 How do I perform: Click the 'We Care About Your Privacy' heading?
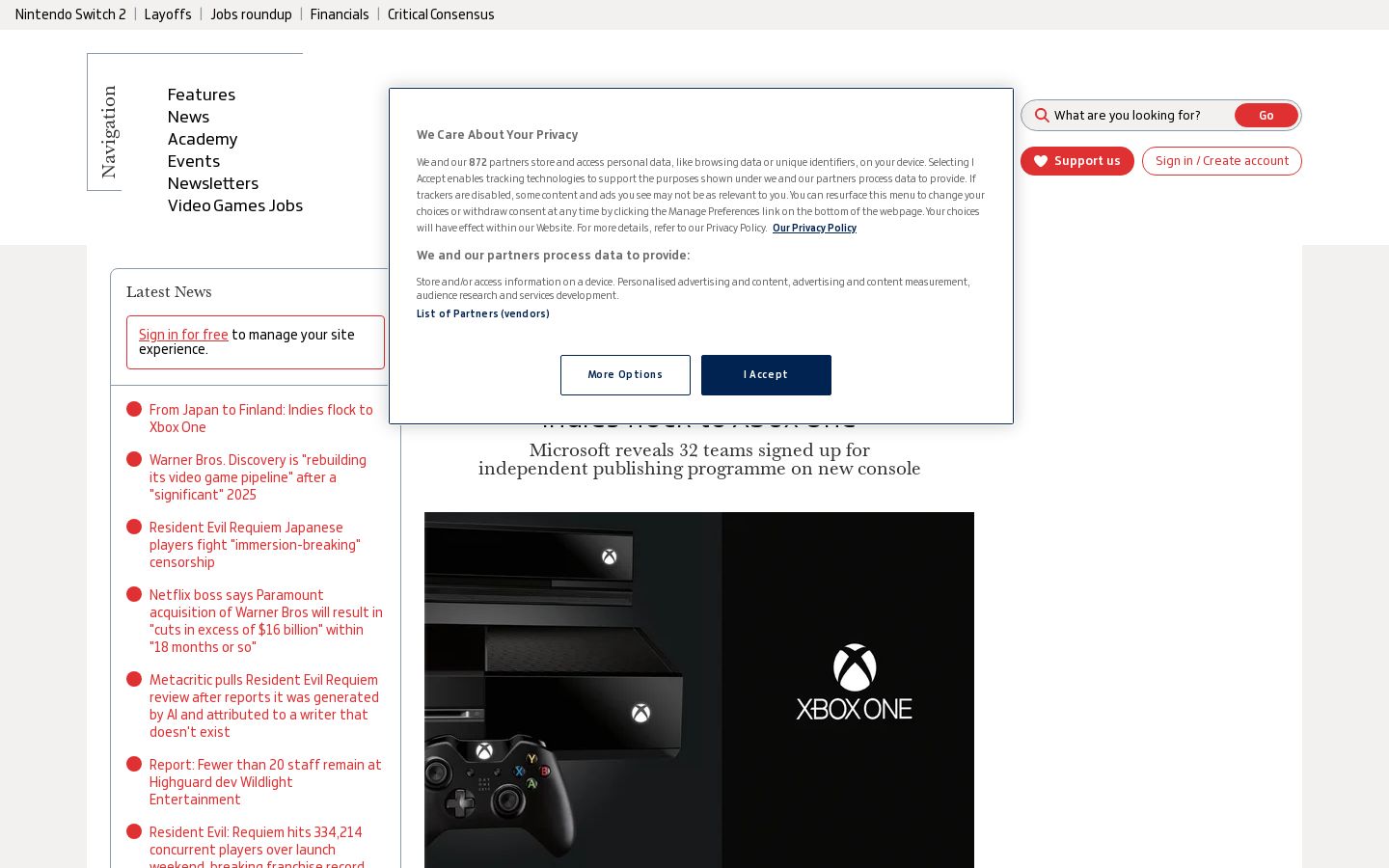click(498, 135)
